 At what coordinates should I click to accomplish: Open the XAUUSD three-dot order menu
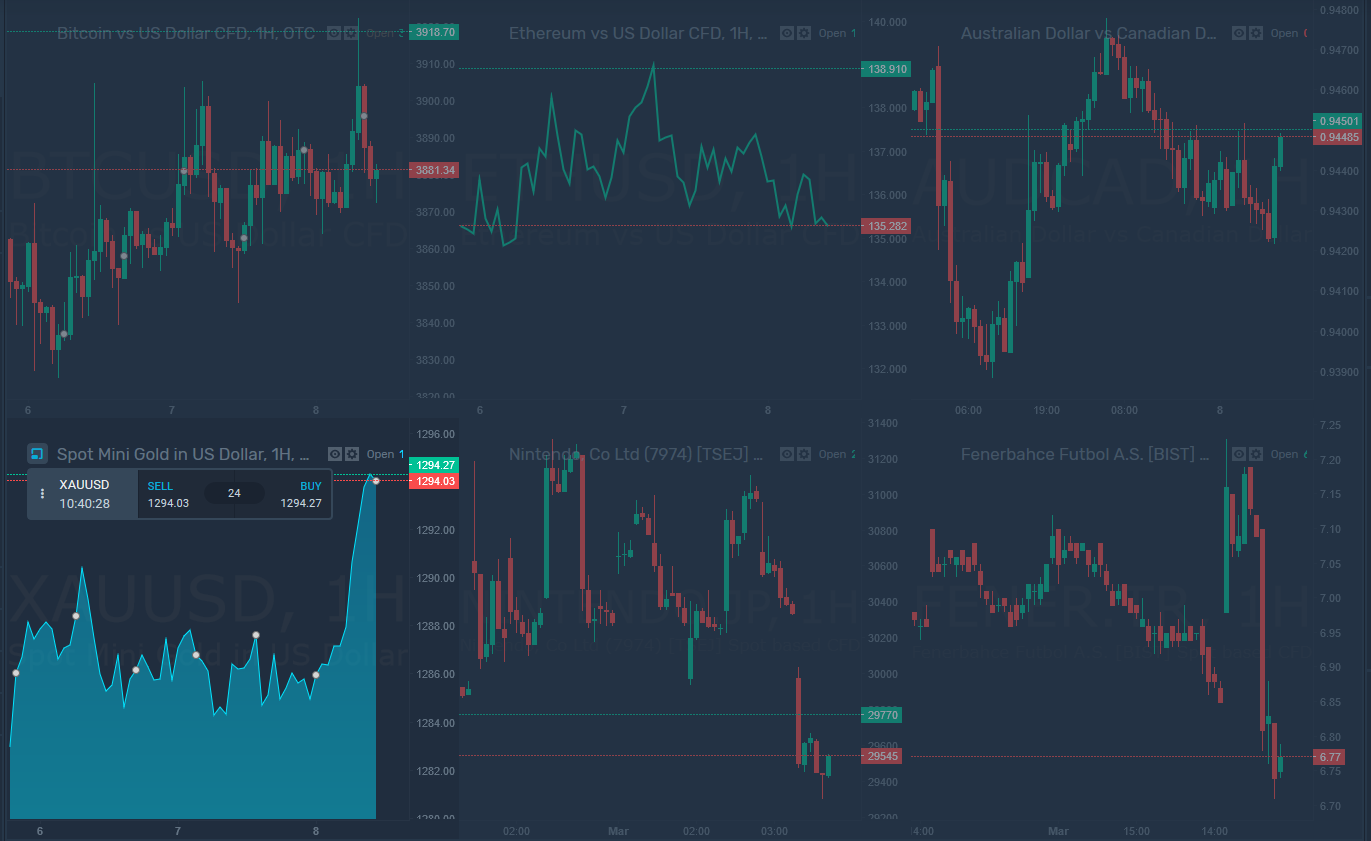(41, 493)
